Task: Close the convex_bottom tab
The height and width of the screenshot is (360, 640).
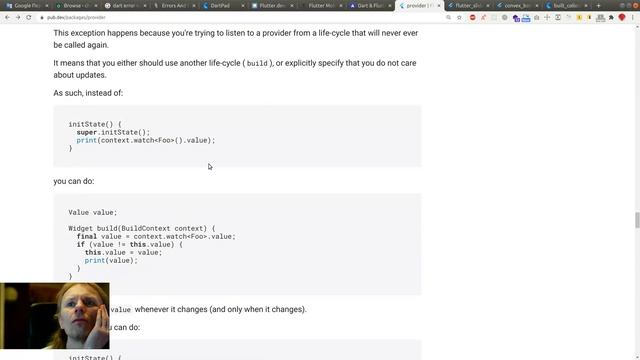Action: click(x=537, y=6)
